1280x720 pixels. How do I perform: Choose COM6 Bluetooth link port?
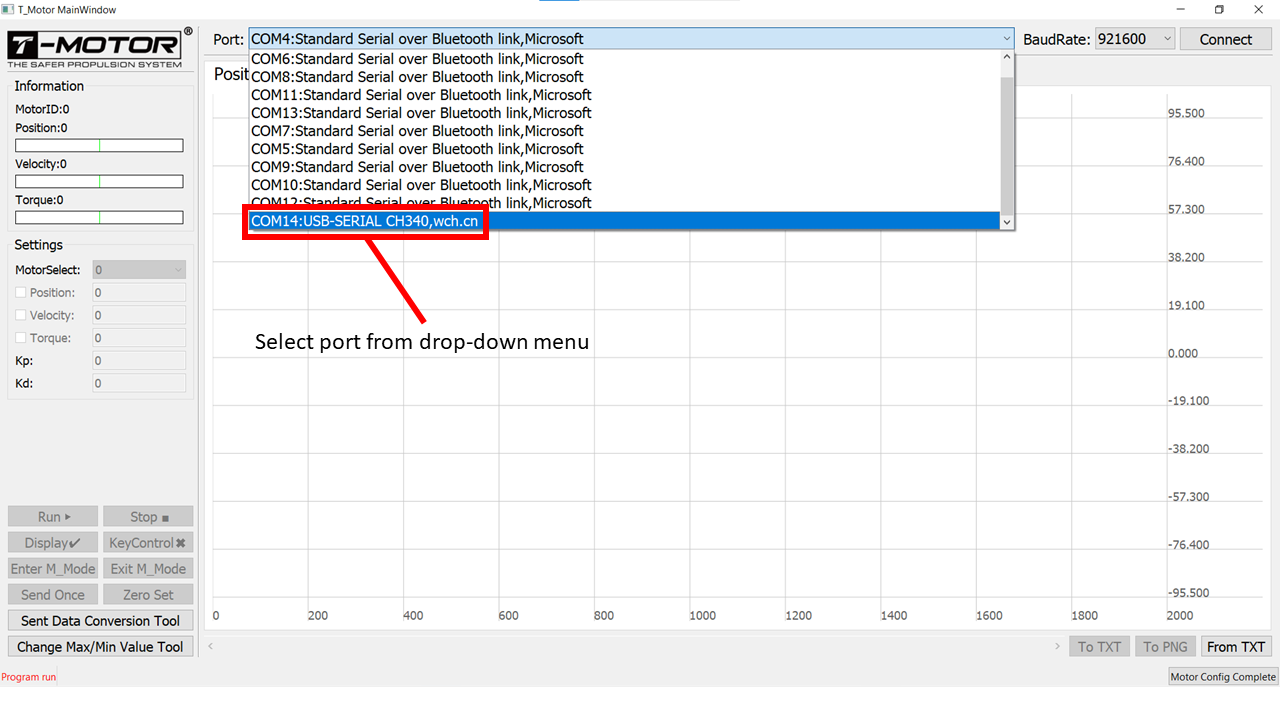pos(417,59)
